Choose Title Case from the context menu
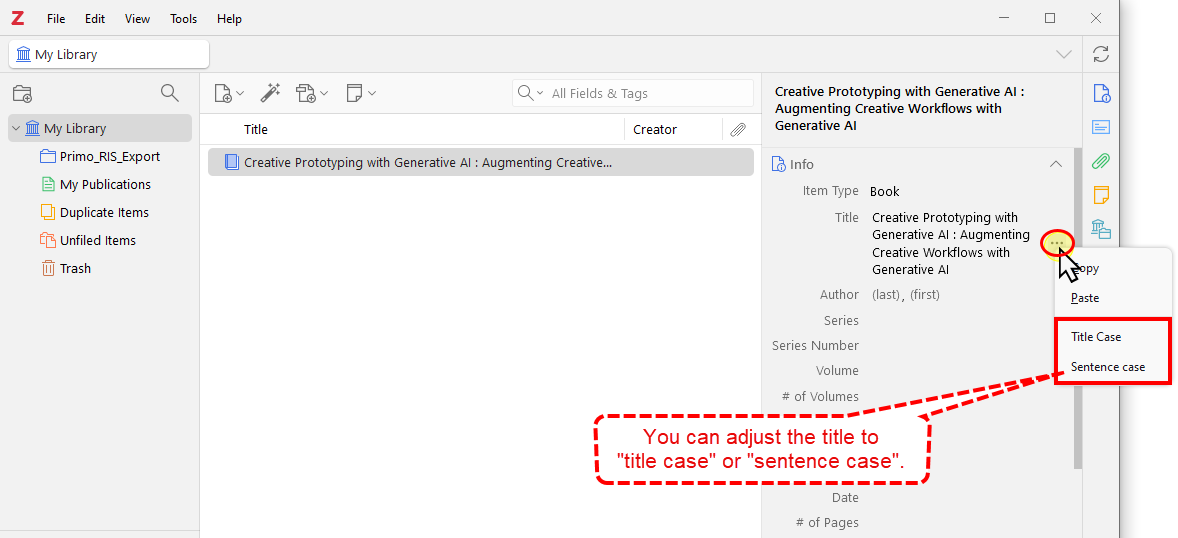 1096,337
